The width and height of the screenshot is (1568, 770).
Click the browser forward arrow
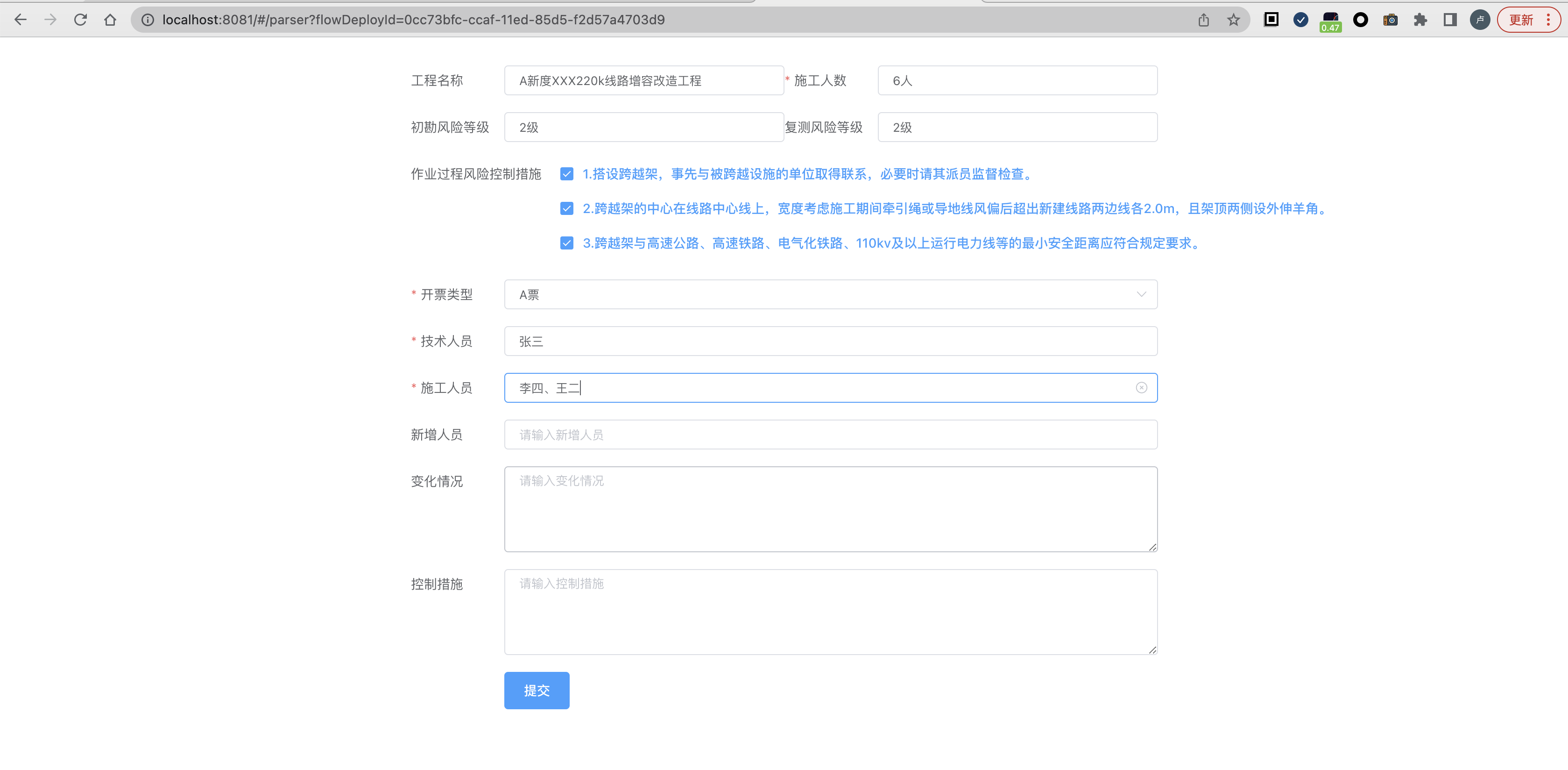[x=50, y=20]
